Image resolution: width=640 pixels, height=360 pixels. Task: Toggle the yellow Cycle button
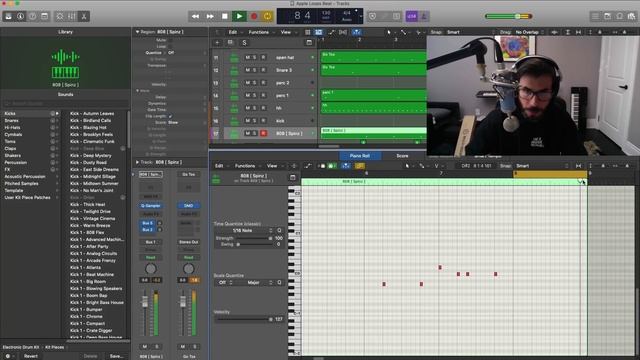point(267,16)
